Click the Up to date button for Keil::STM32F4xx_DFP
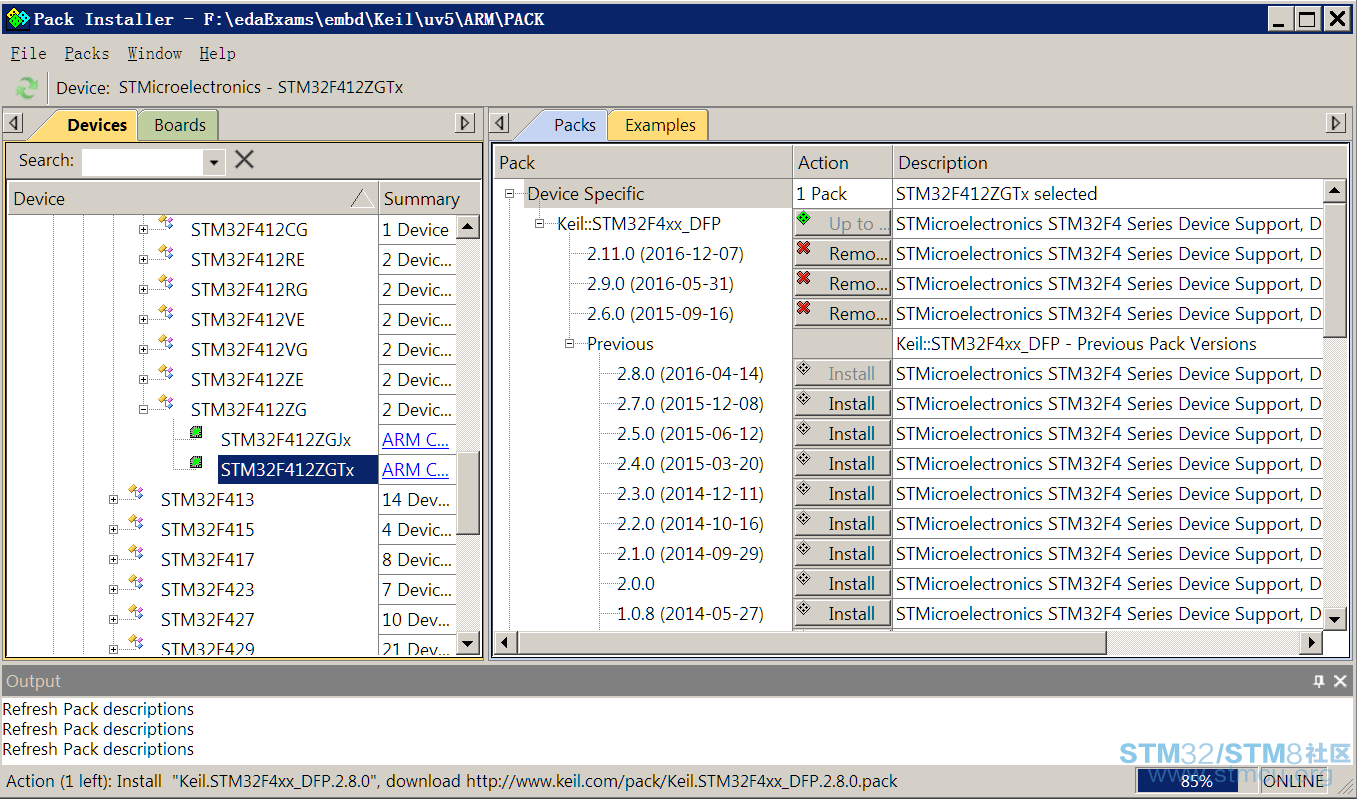The height and width of the screenshot is (799, 1357). 842,224
